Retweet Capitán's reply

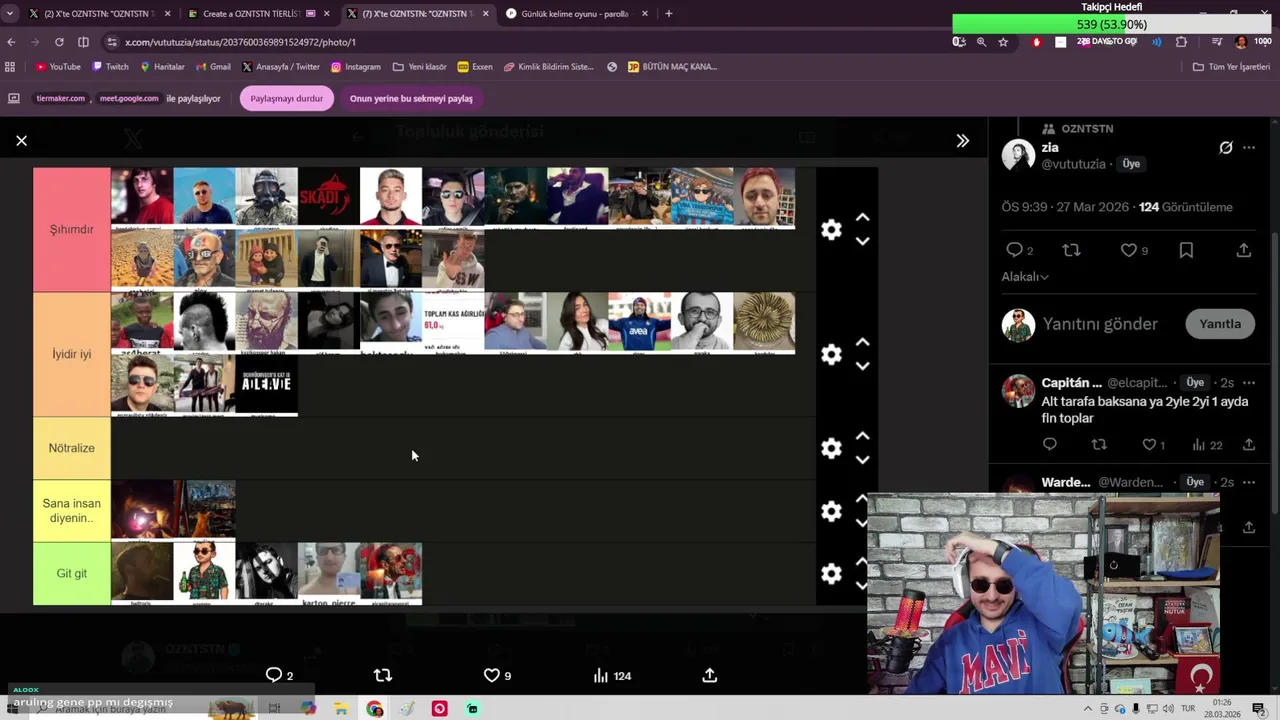click(1099, 445)
